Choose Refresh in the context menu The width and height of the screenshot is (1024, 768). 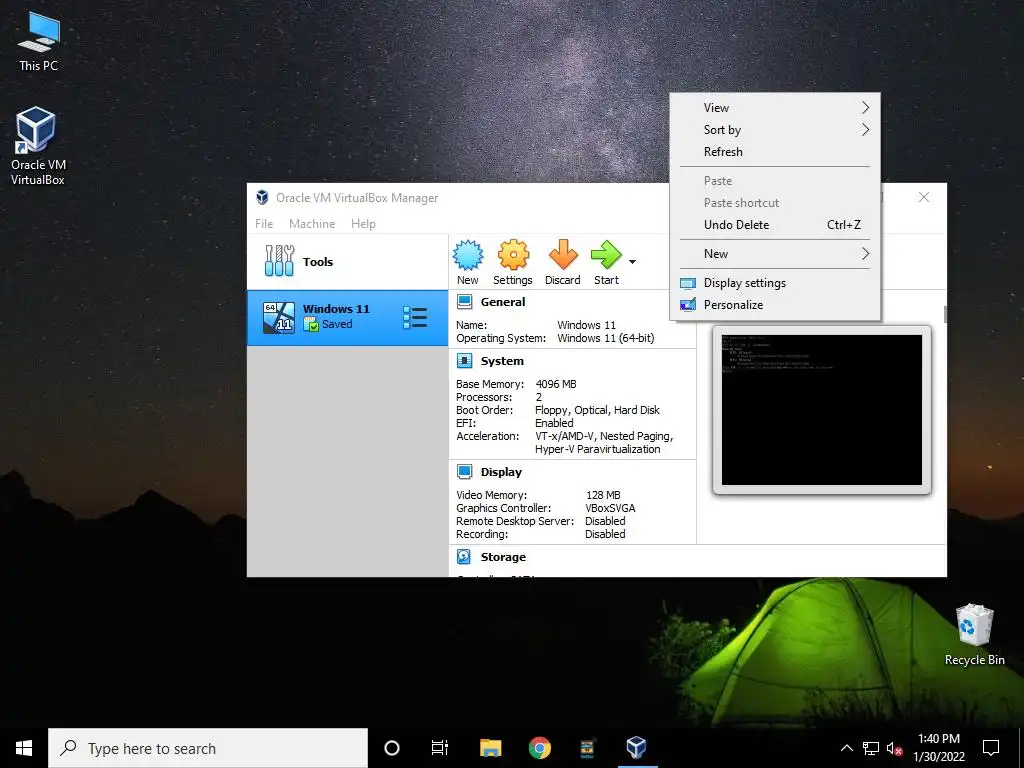775,152
